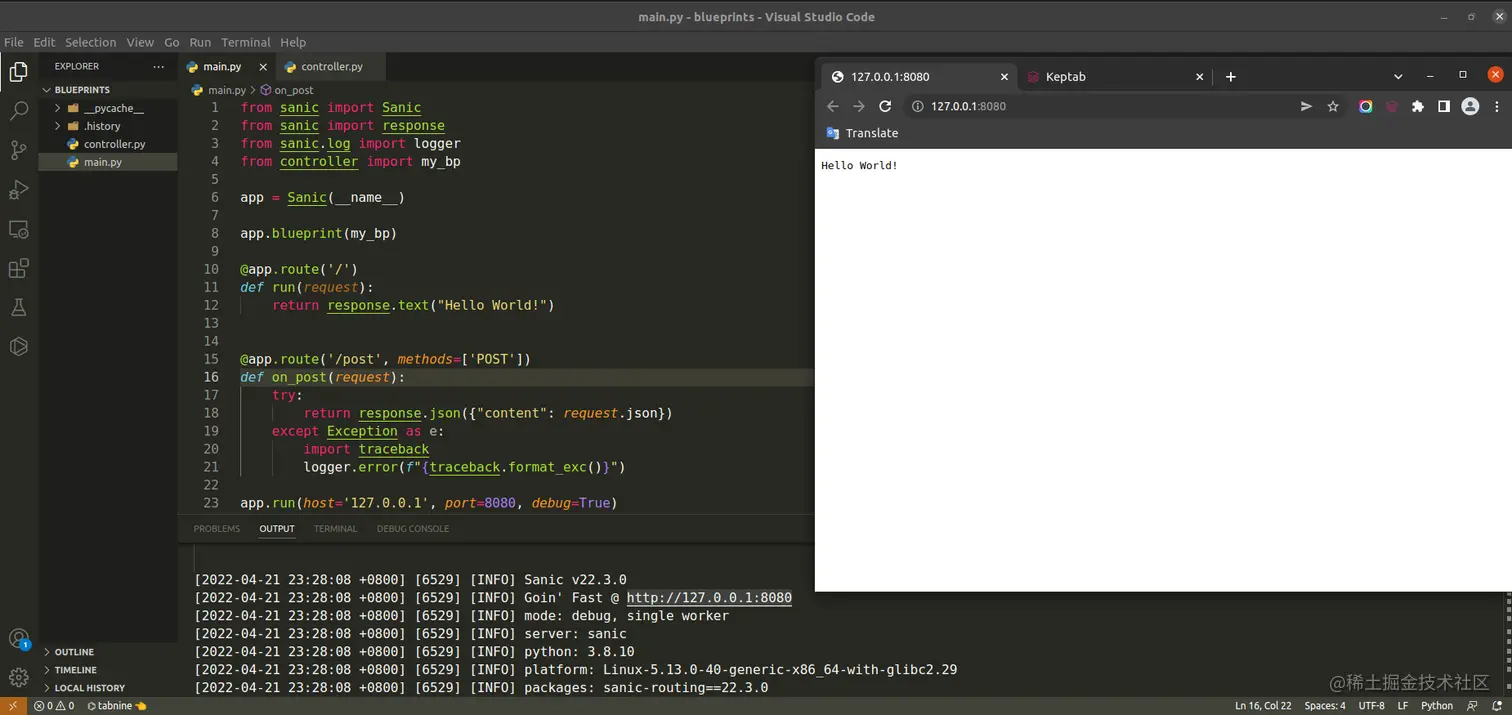Screen dimensions: 1512x715
Task: Collapse the BLUEPRINTS folder section
Action: [83, 90]
